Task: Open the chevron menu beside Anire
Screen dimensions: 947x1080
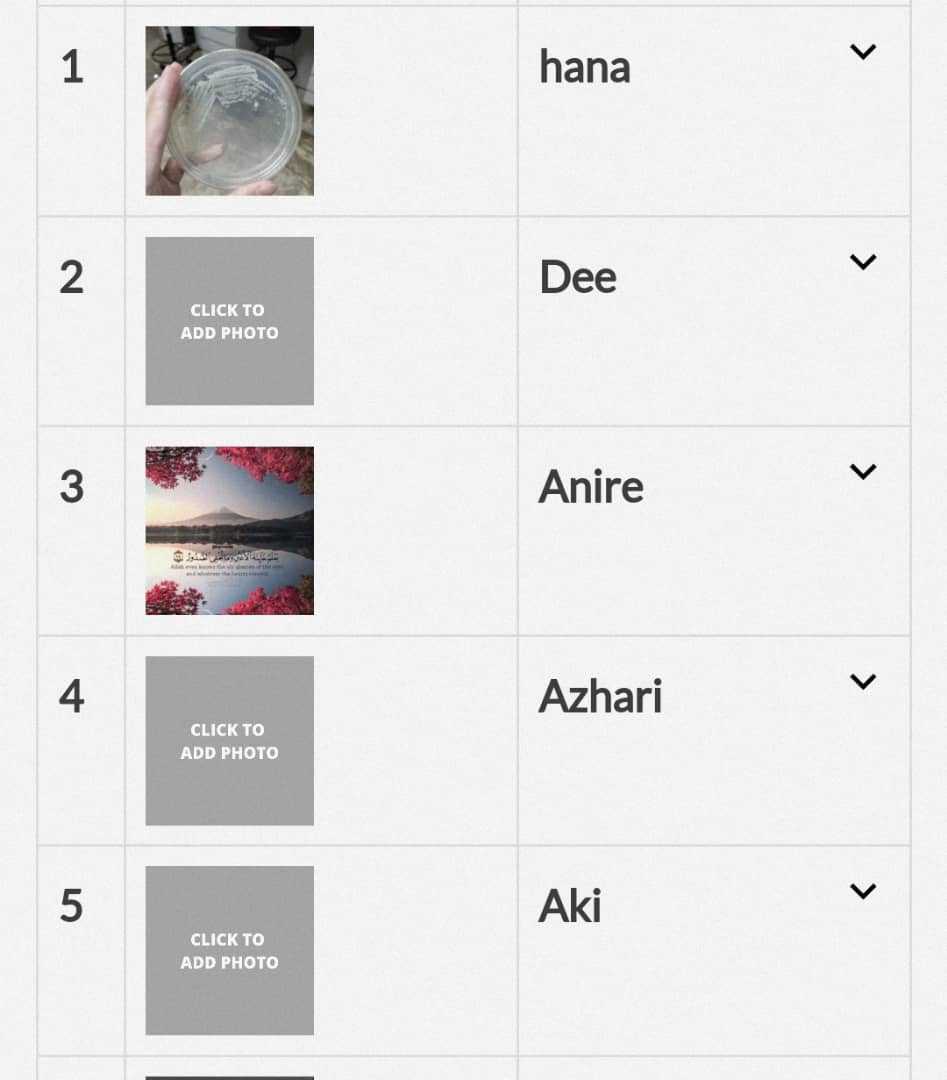Action: pyautogui.click(x=862, y=472)
